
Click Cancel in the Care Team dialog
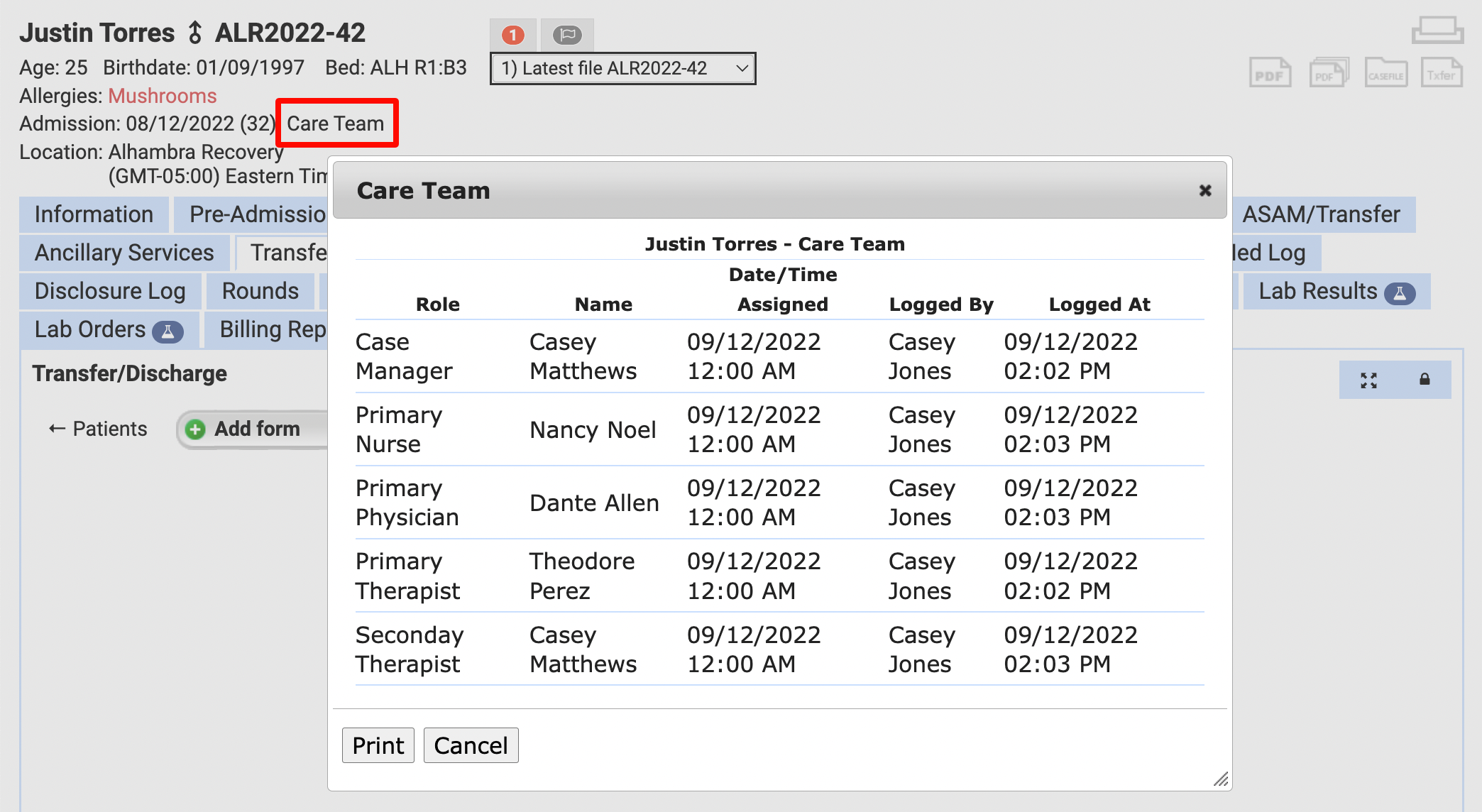(x=471, y=745)
